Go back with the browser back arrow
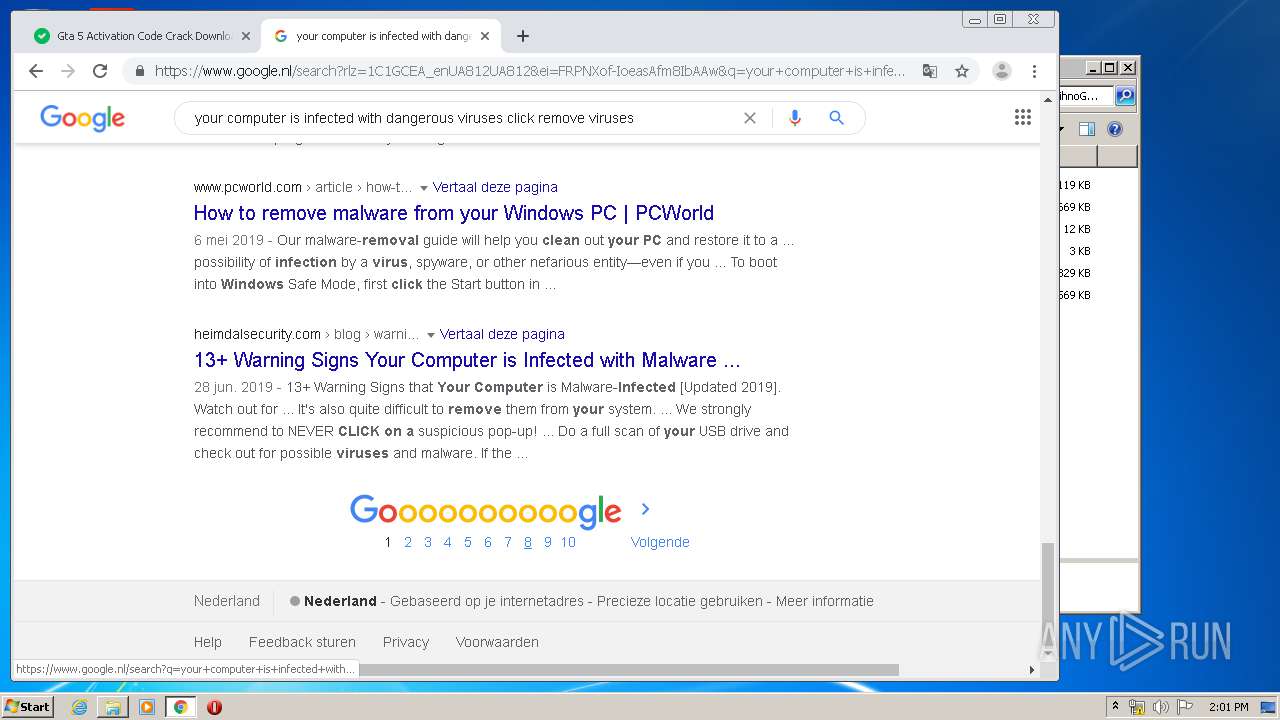 tap(36, 71)
